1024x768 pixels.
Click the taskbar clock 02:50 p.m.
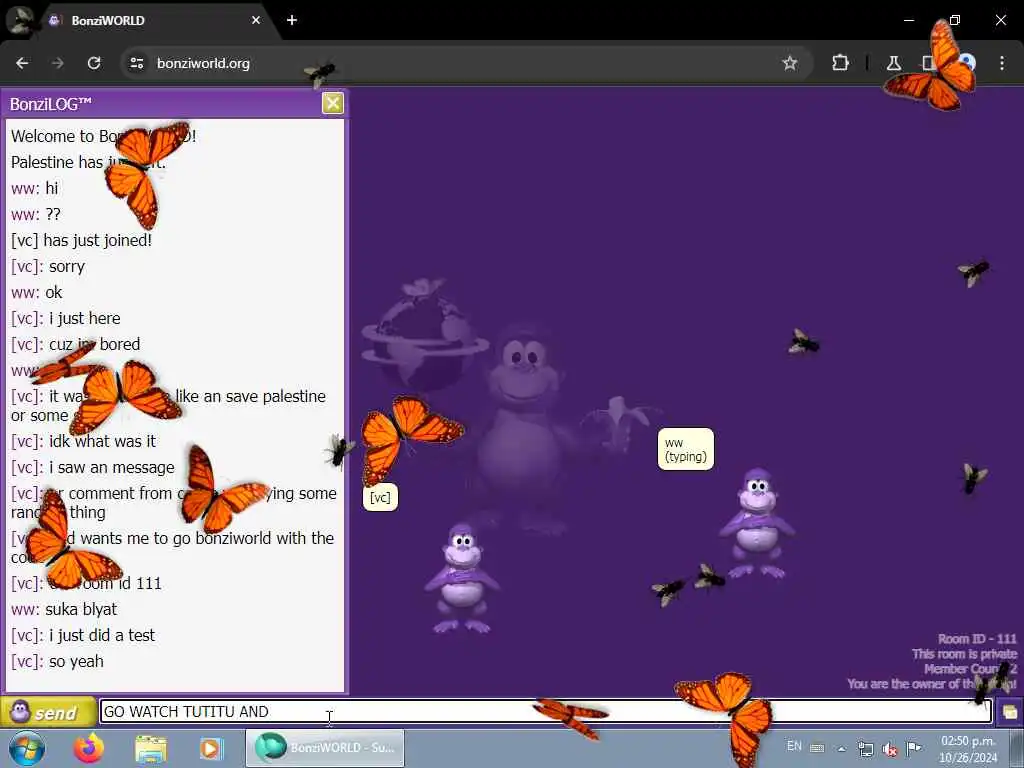click(x=968, y=749)
